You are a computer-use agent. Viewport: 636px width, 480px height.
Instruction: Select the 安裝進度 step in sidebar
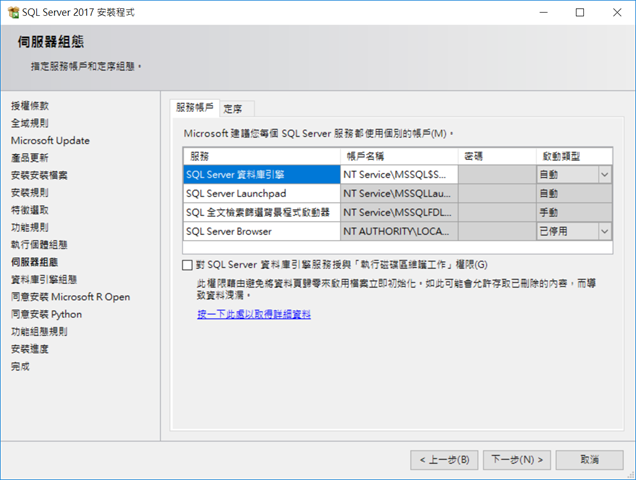(x=30, y=349)
